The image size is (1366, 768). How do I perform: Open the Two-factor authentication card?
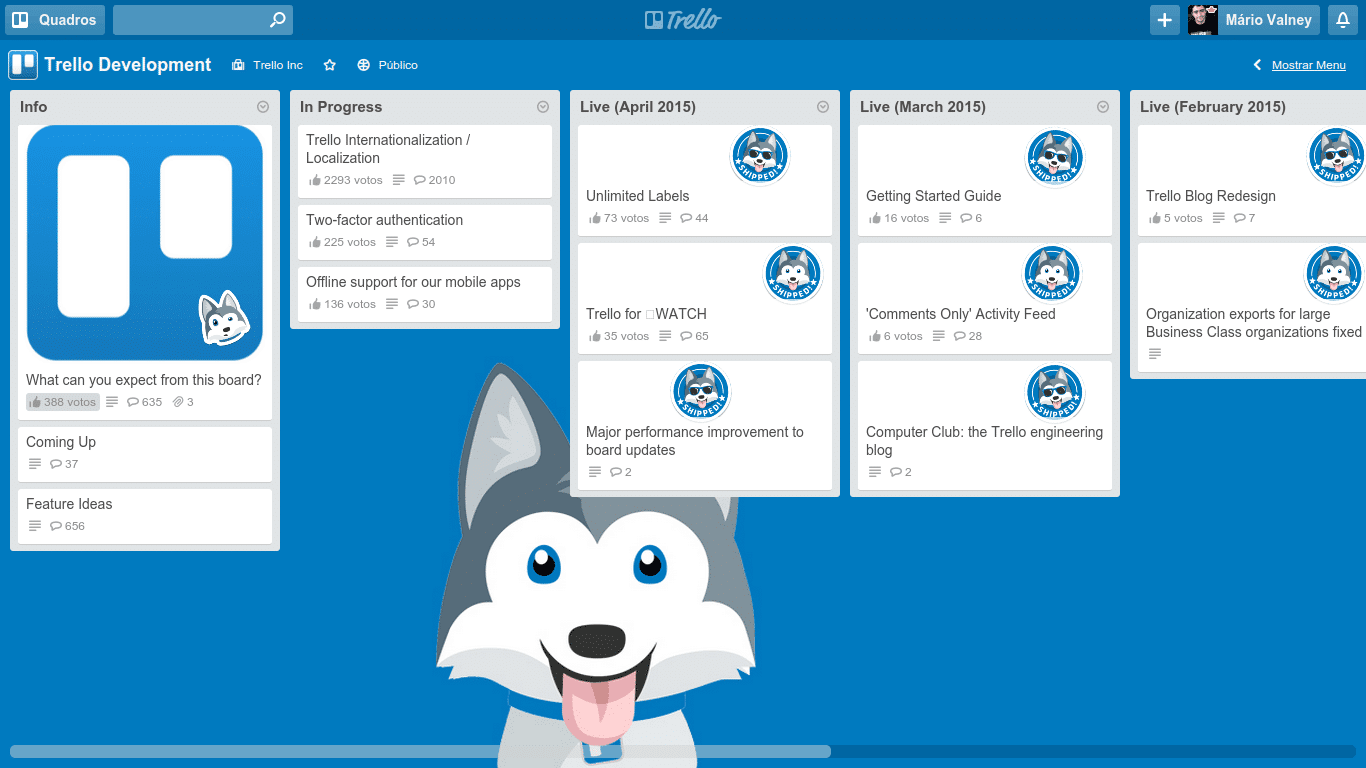coord(384,220)
